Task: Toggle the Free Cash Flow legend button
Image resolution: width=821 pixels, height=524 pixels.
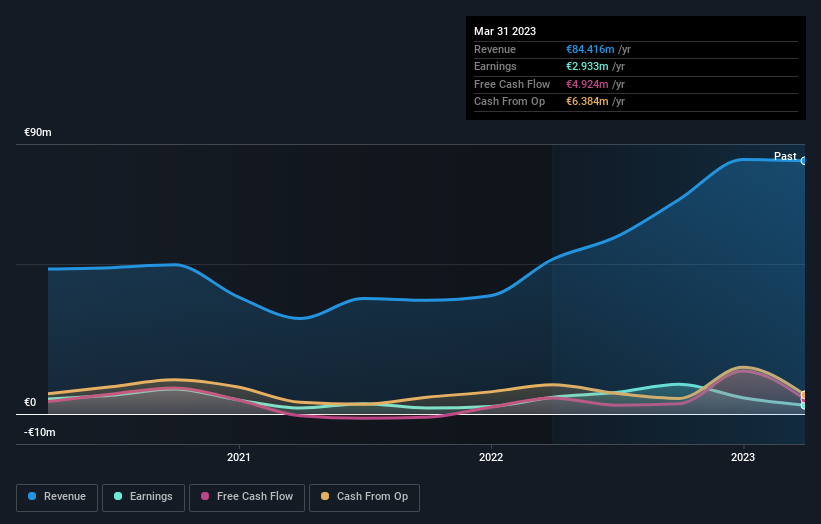Action: coord(247,497)
